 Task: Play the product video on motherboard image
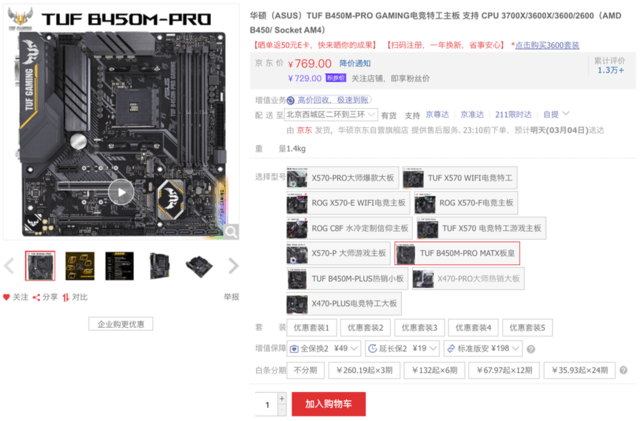coord(121,192)
